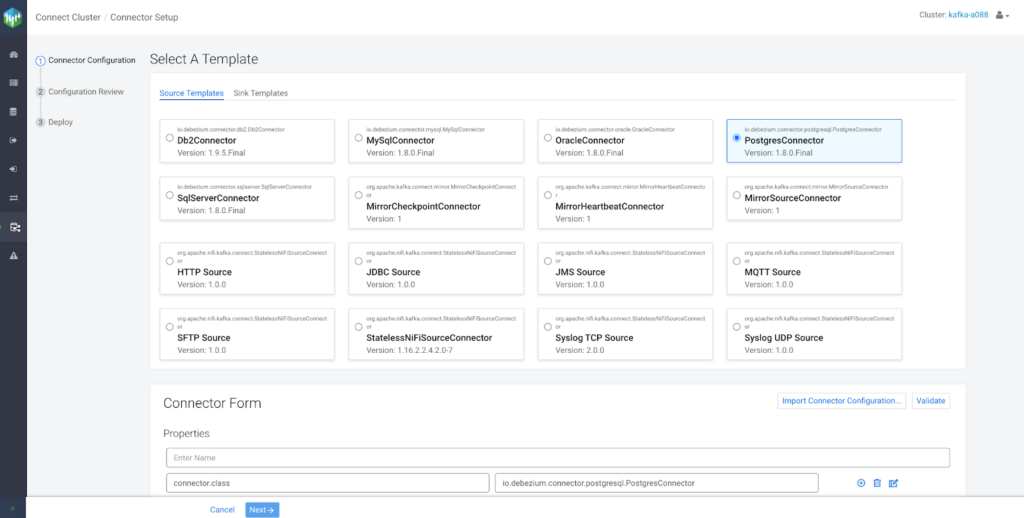Screen dimensions: 1024x518
Task: Click the Next button
Action: point(261,509)
